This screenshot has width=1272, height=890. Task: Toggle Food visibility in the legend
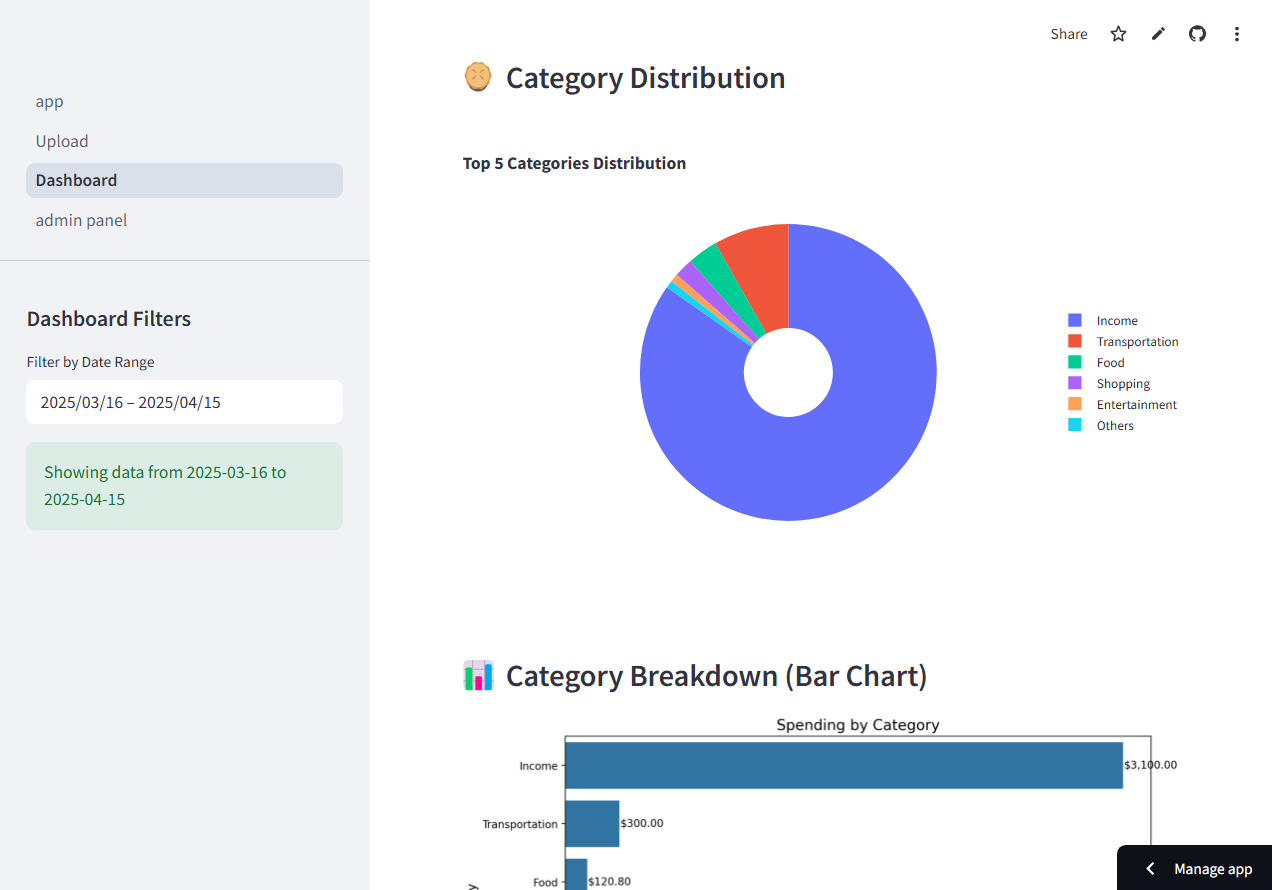click(1110, 362)
